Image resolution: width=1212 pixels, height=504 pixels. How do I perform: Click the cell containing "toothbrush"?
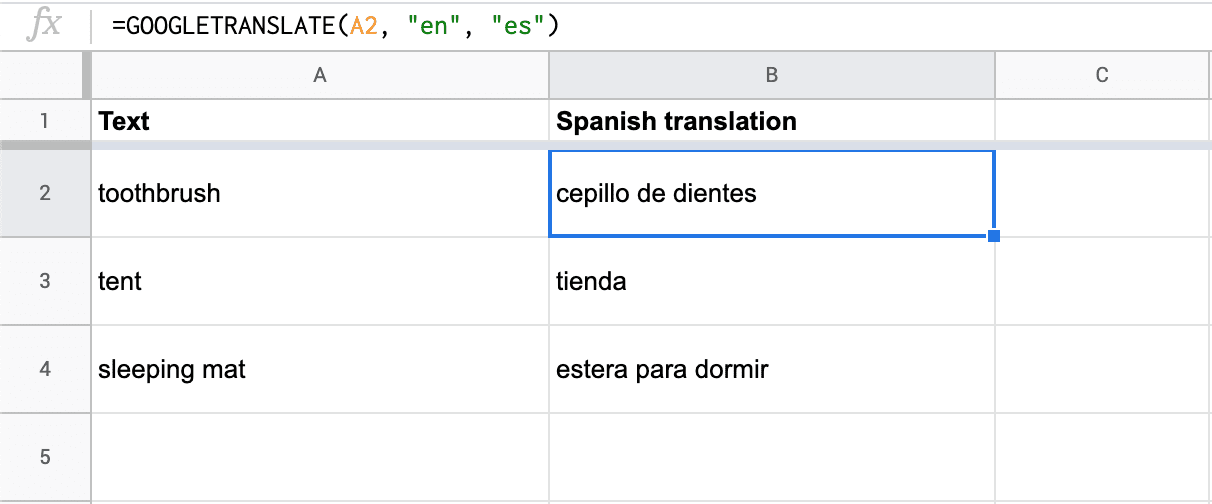coord(320,193)
